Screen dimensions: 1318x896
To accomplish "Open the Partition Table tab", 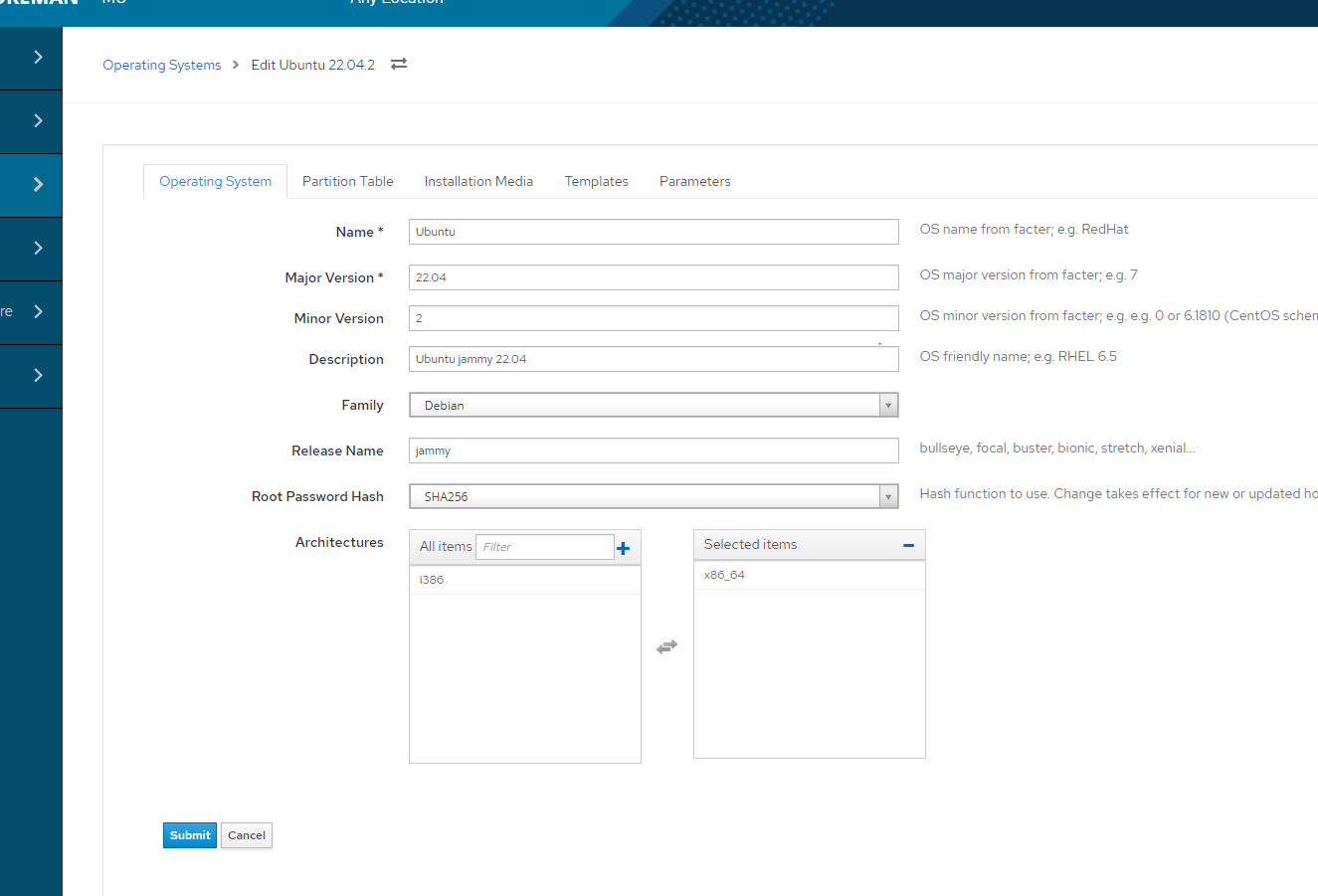I will (x=348, y=181).
